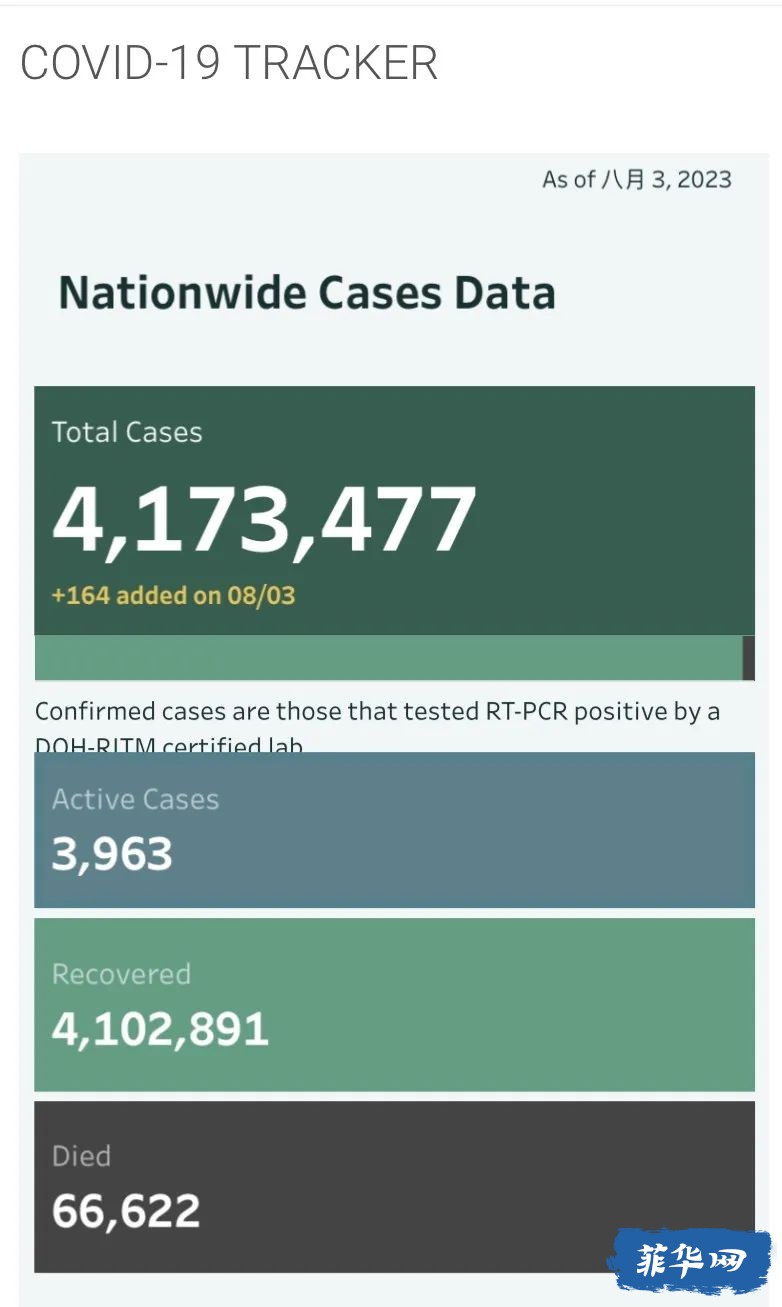Select the 'As of 八月 3, 2023' date label
The height and width of the screenshot is (1307, 782).
(x=637, y=180)
